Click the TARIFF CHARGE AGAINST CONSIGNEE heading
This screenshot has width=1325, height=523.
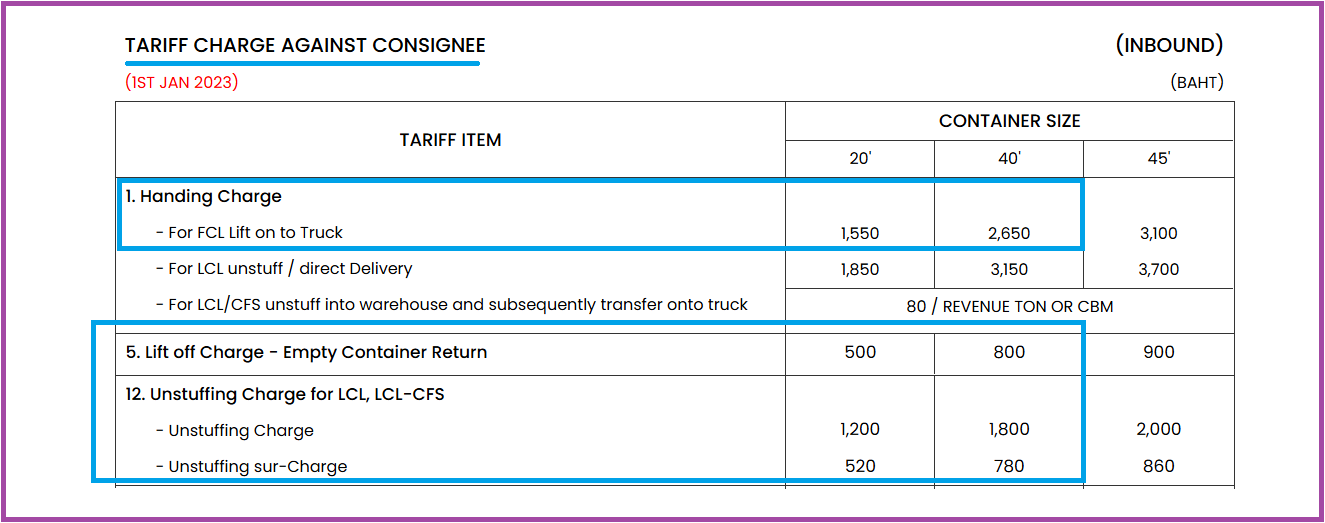pyautogui.click(x=305, y=46)
